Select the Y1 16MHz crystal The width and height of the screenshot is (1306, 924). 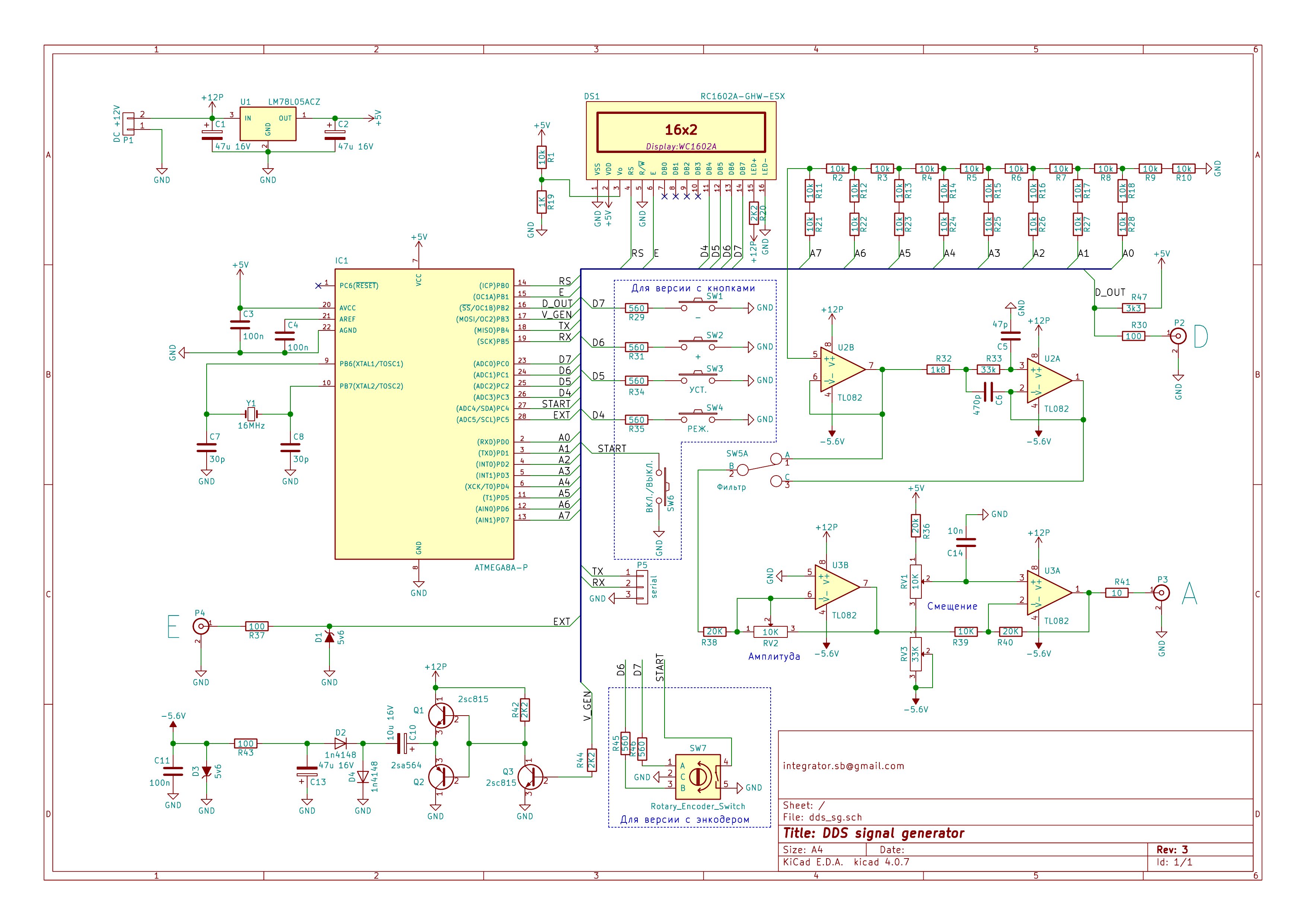[251, 414]
